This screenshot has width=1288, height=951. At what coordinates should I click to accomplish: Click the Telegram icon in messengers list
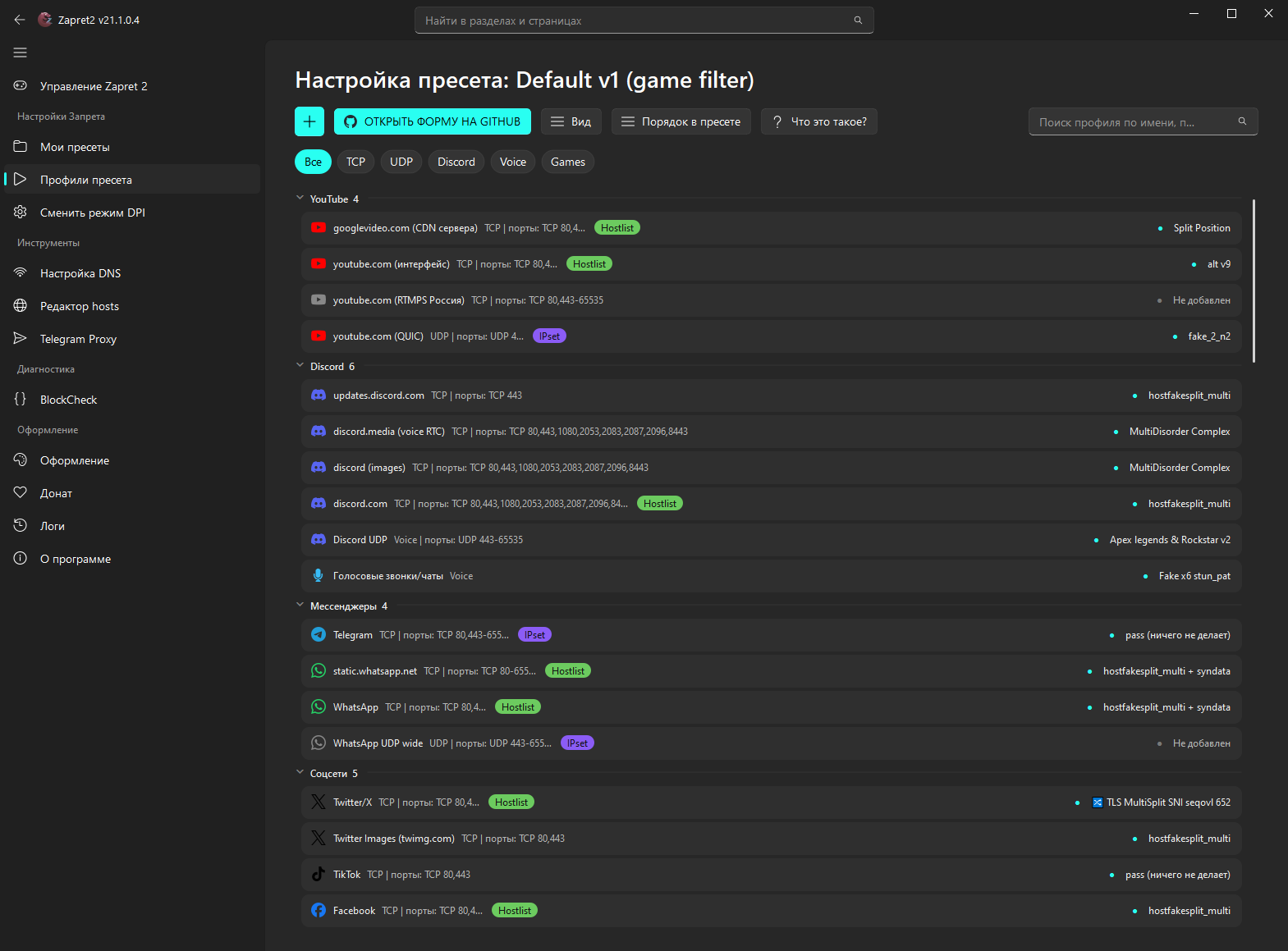click(x=319, y=635)
